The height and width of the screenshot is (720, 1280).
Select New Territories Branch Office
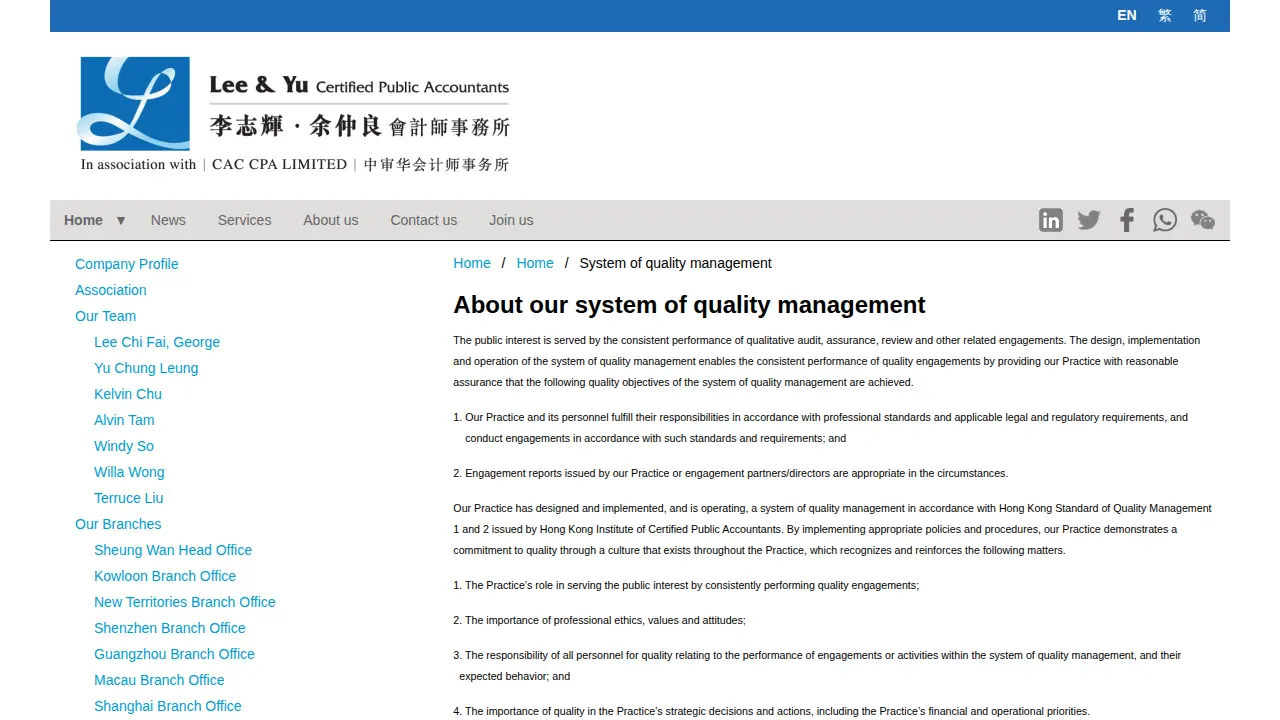pos(185,602)
